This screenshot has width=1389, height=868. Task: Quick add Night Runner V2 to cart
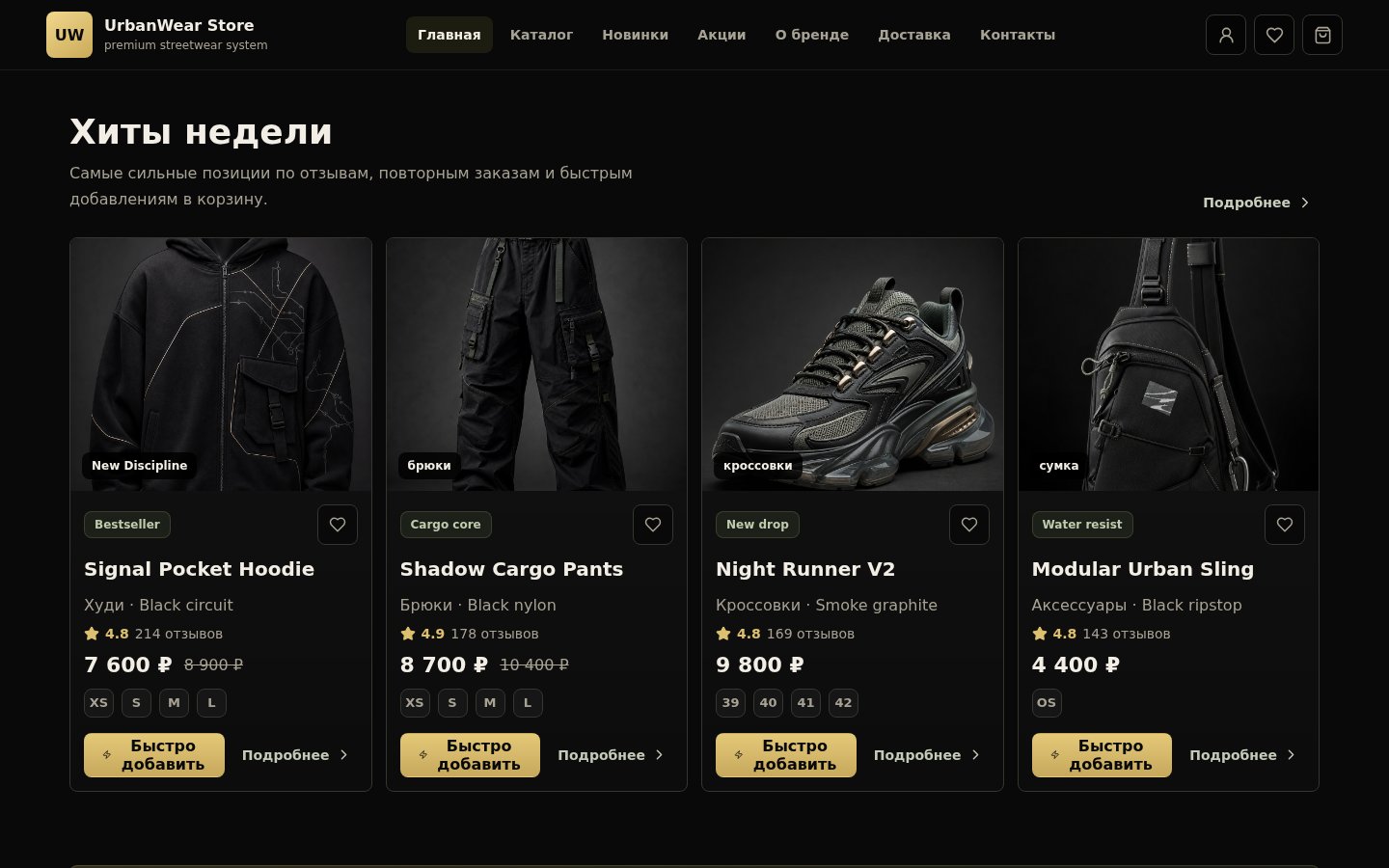[786, 755]
